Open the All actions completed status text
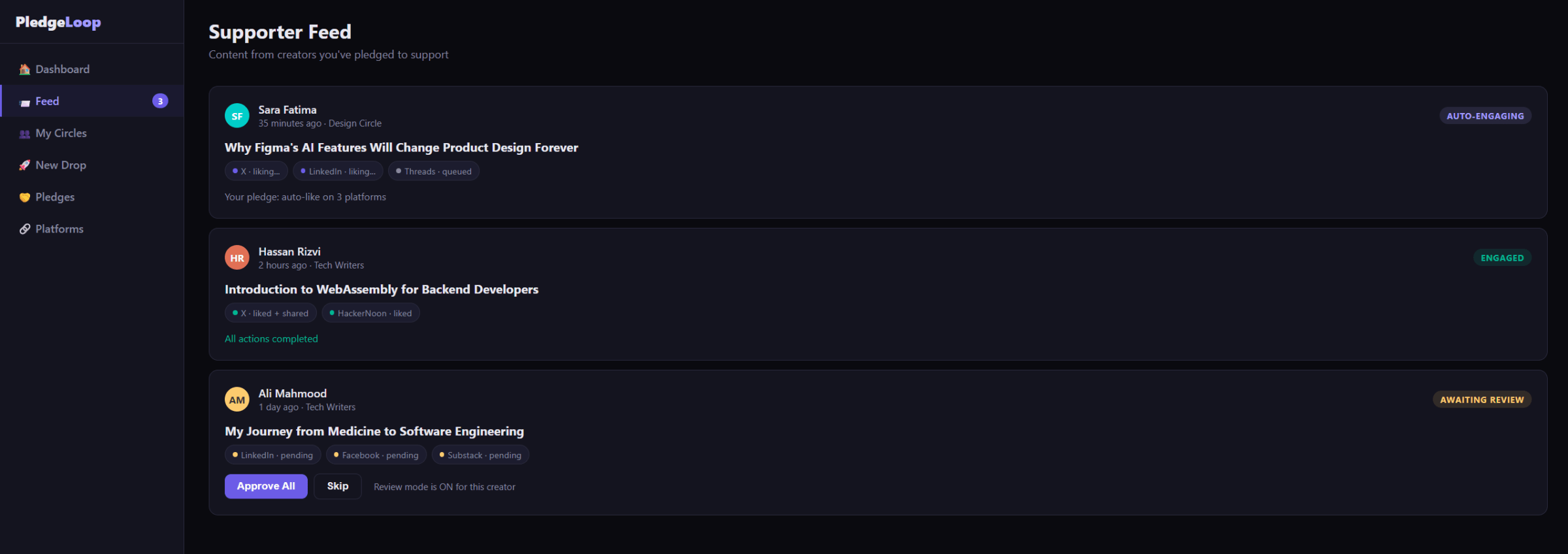This screenshot has height=554, width=1568. [x=270, y=338]
